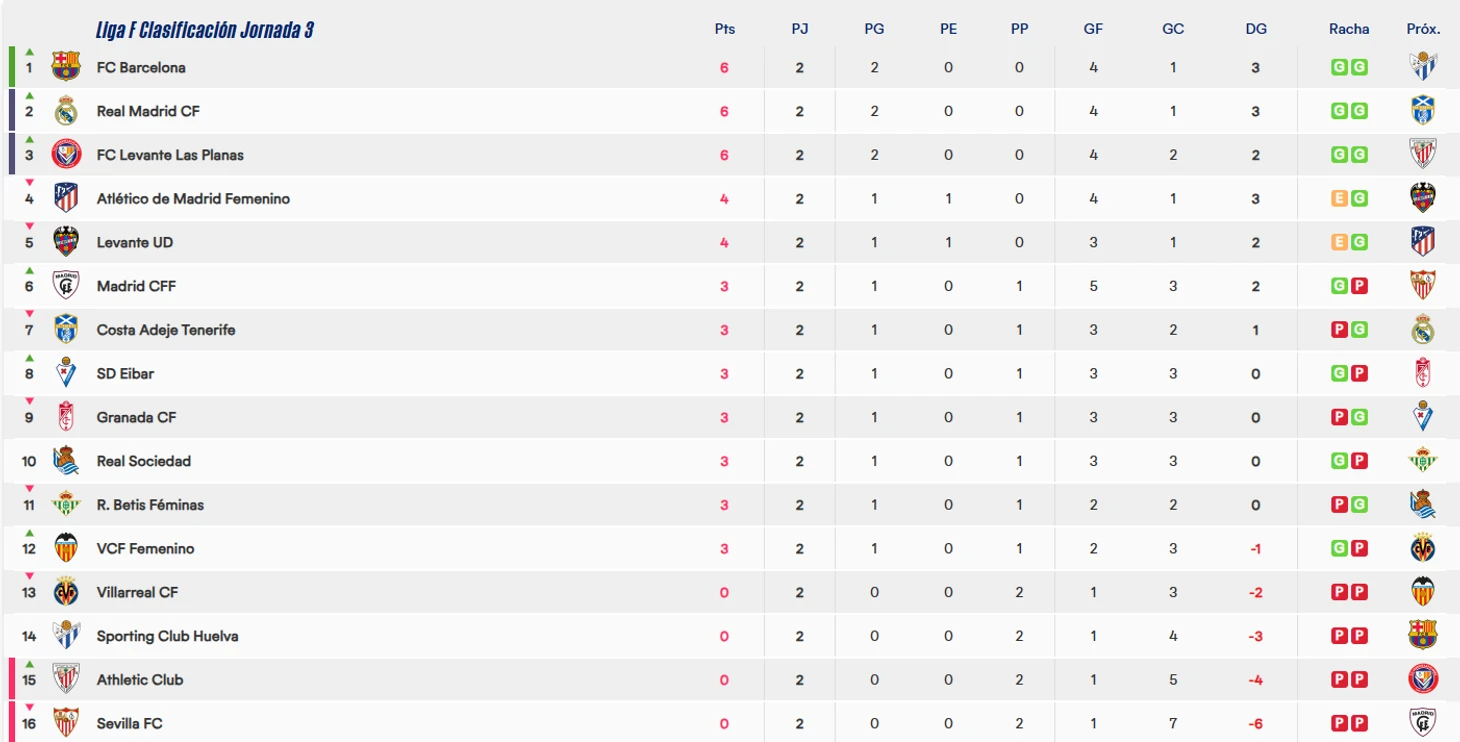Click the next-opponent crest in the Athletic Club row
This screenshot has width=1460, height=742.
pyautogui.click(x=1422, y=680)
